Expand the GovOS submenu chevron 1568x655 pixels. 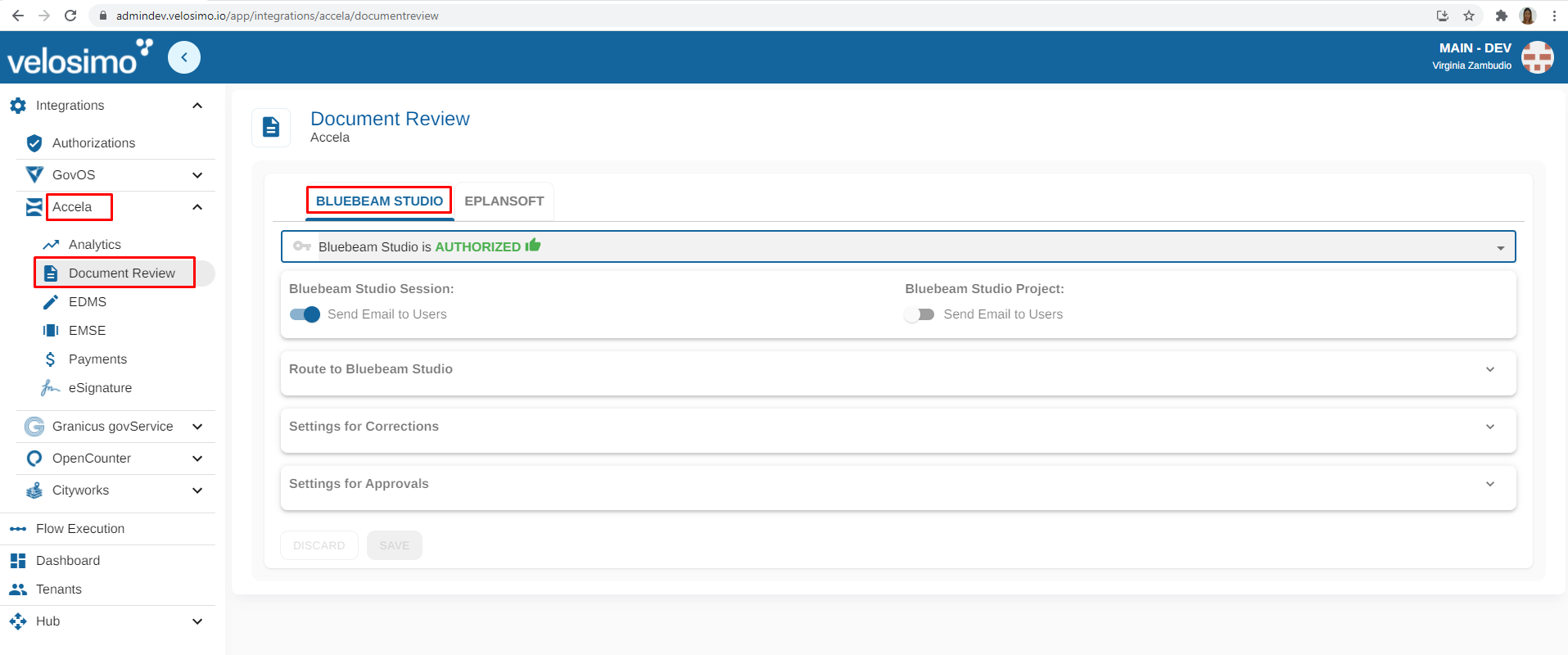197,175
